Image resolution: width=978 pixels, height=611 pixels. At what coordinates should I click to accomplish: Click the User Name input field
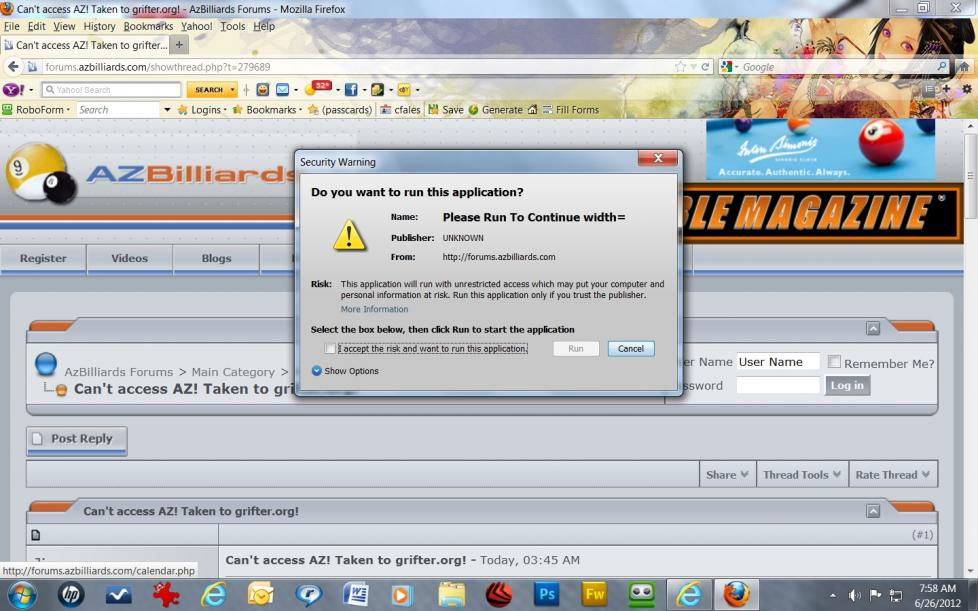pyautogui.click(x=777, y=362)
